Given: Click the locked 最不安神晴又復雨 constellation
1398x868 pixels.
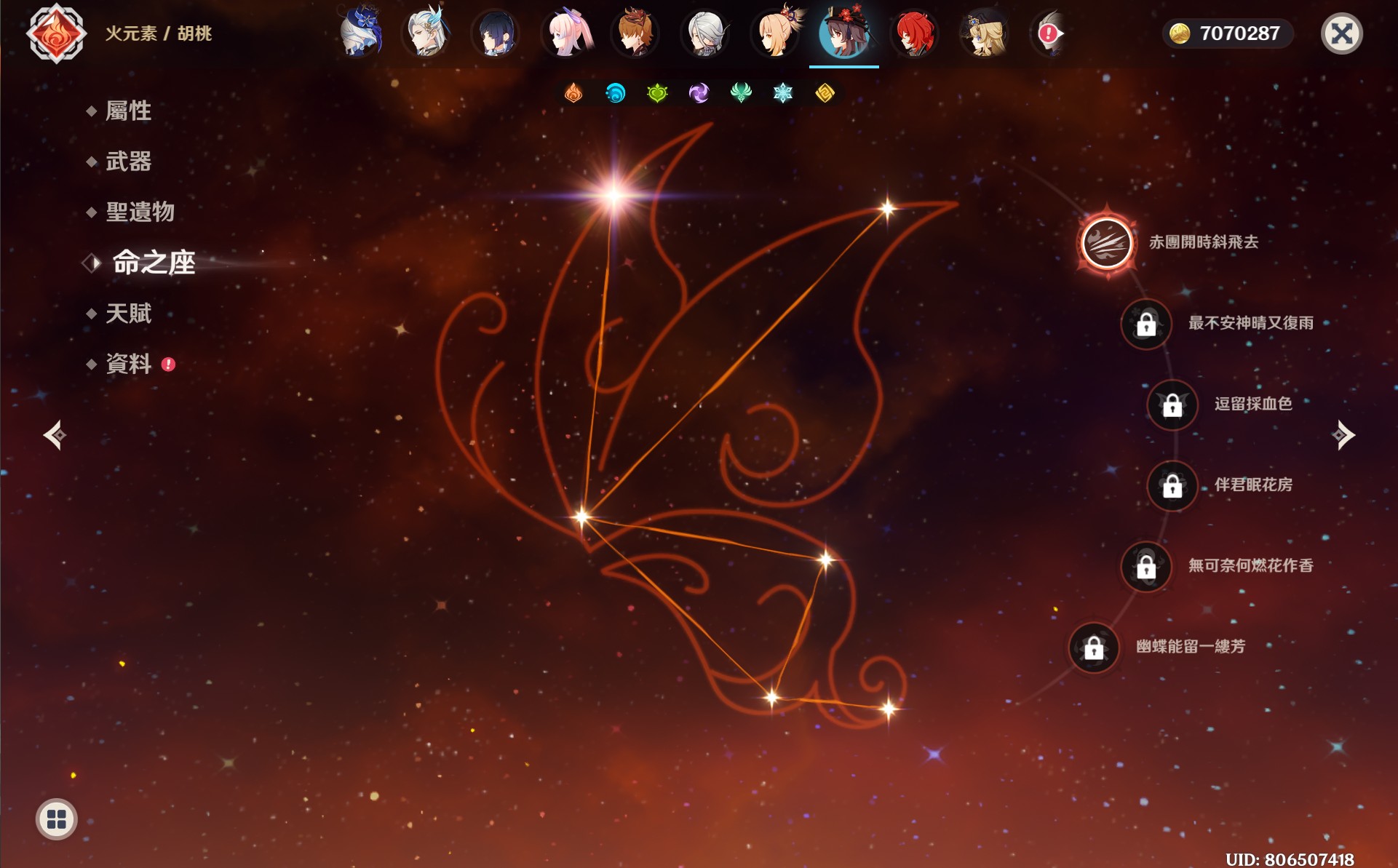Looking at the screenshot, I should pos(1146,324).
